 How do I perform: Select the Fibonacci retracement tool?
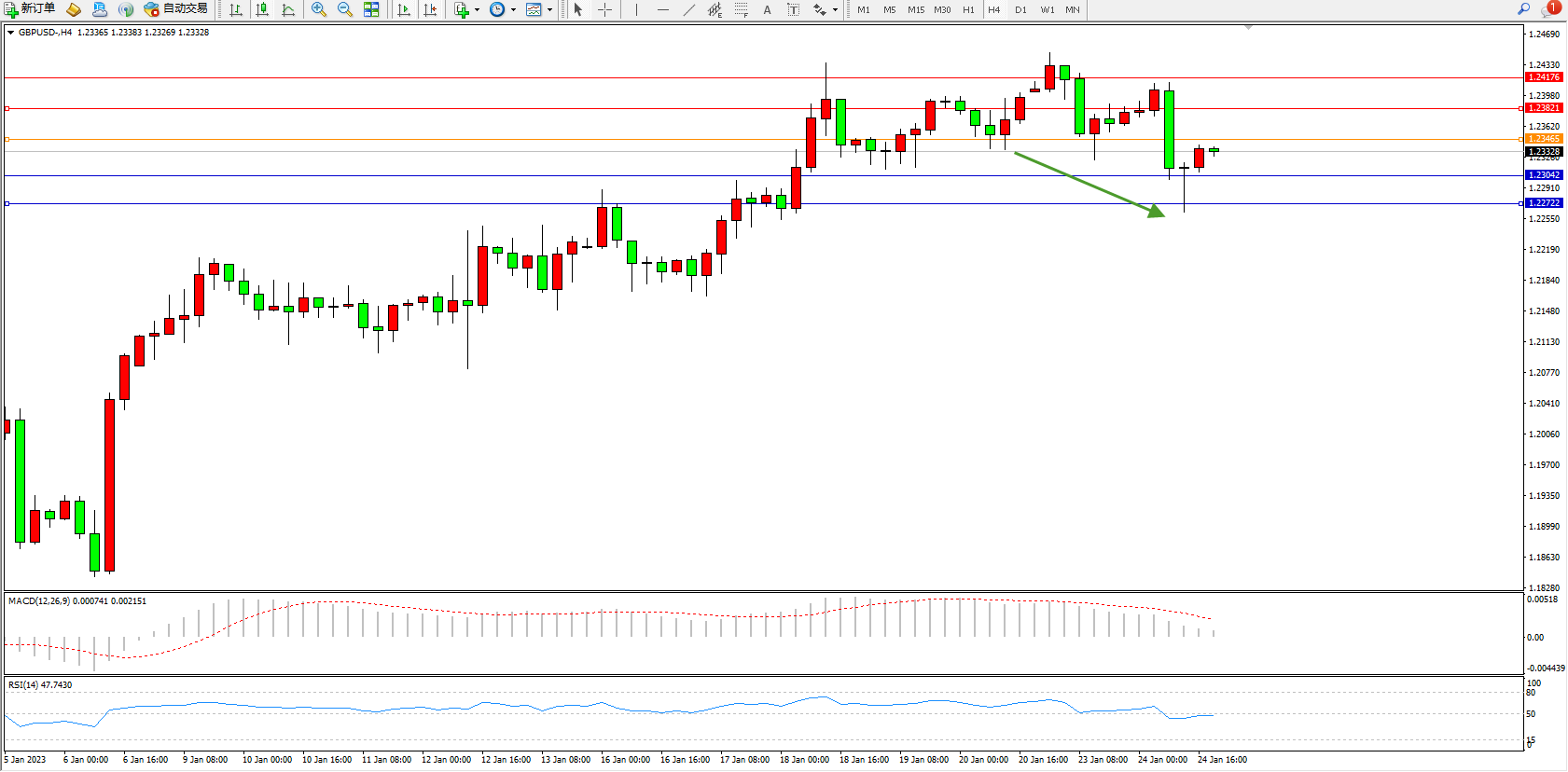(x=741, y=9)
